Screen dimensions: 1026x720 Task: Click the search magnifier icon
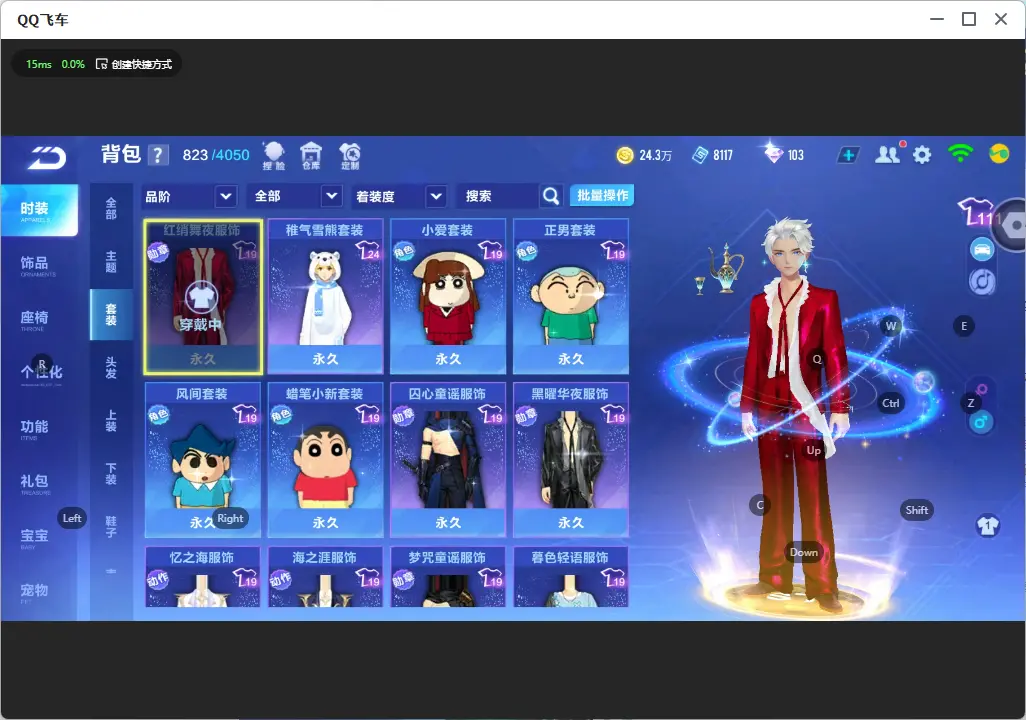coord(551,196)
